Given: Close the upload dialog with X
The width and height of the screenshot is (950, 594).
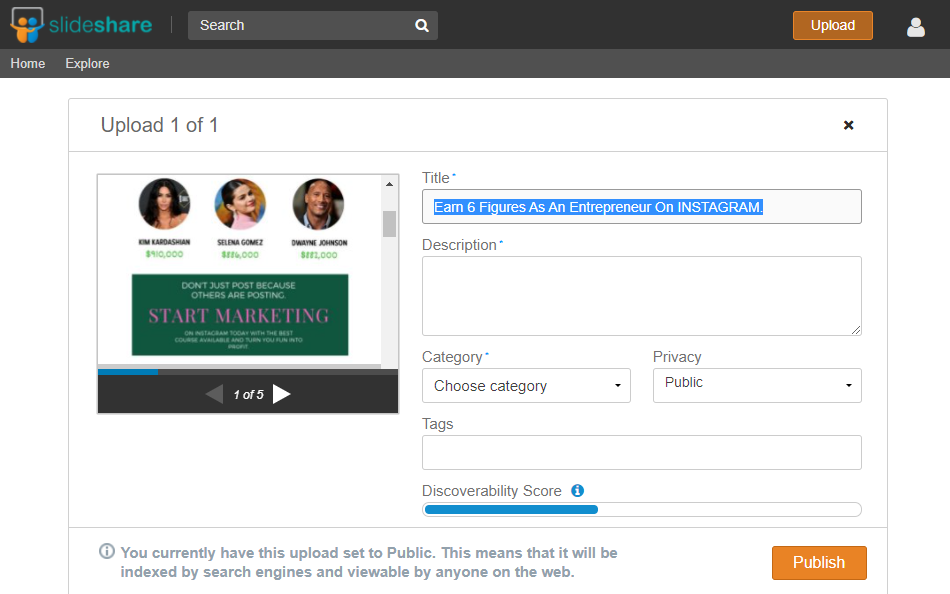Looking at the screenshot, I should click(x=848, y=125).
